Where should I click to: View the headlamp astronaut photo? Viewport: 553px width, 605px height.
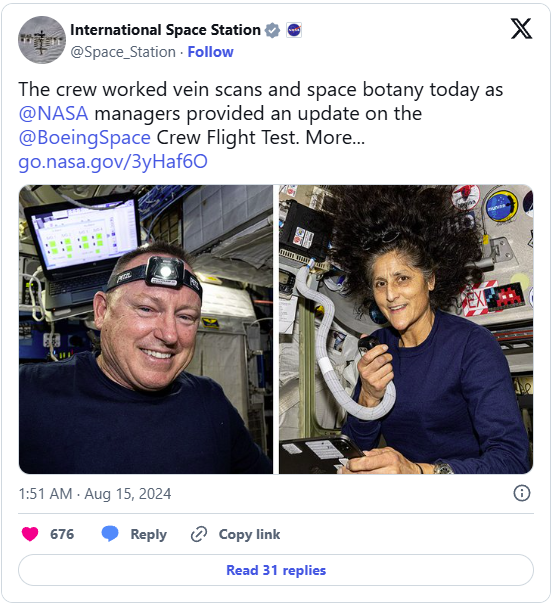pyautogui.click(x=146, y=329)
